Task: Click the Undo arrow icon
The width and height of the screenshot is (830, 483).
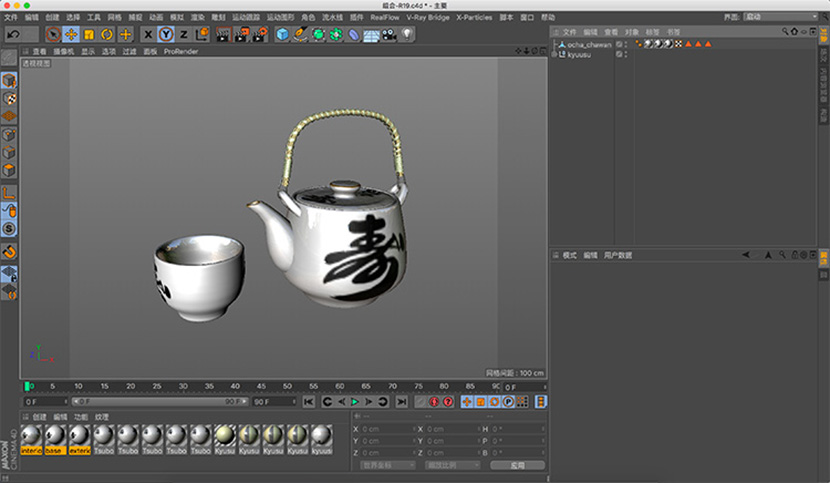Action: pyautogui.click(x=14, y=35)
